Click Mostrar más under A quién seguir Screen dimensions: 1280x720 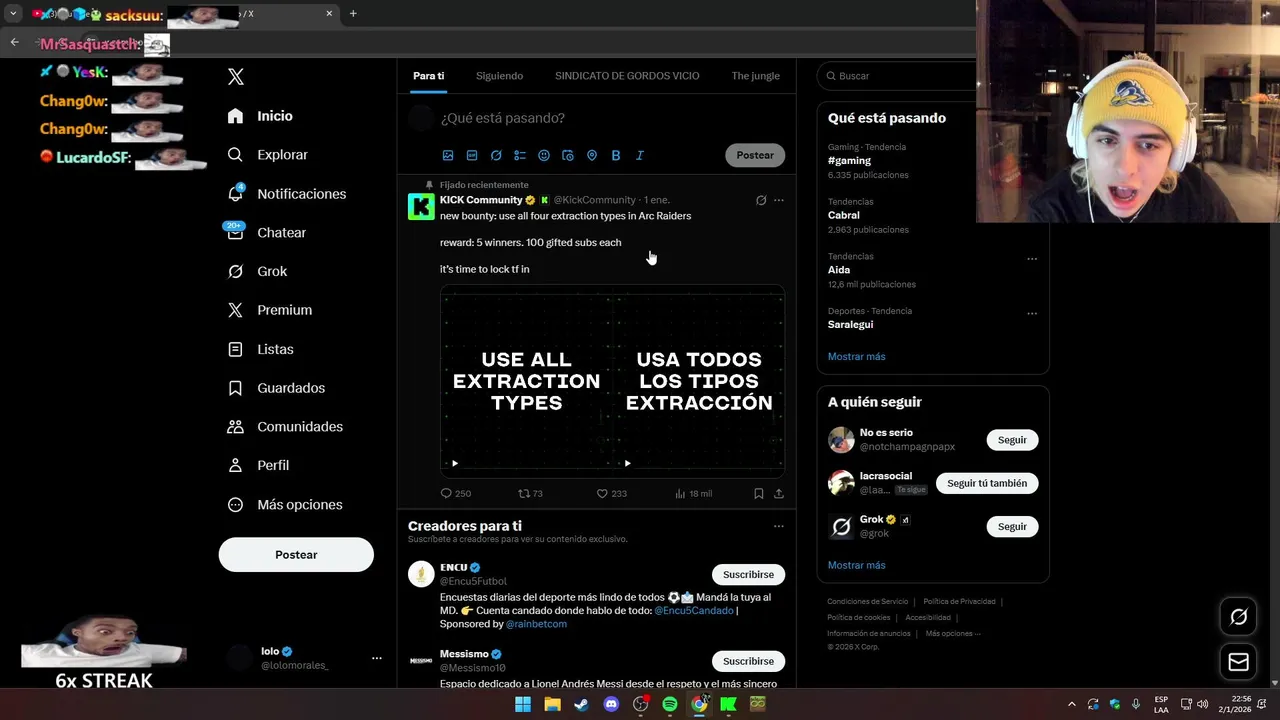click(856, 566)
